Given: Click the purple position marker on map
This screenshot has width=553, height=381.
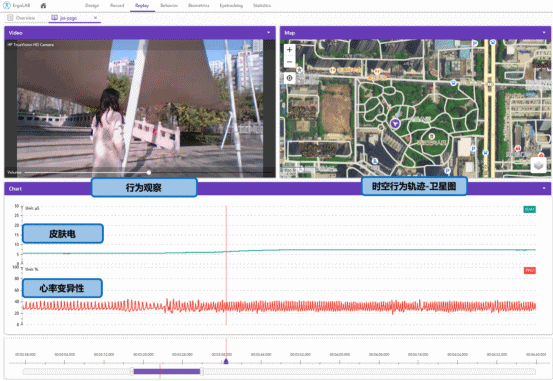Looking at the screenshot, I should tap(395, 124).
